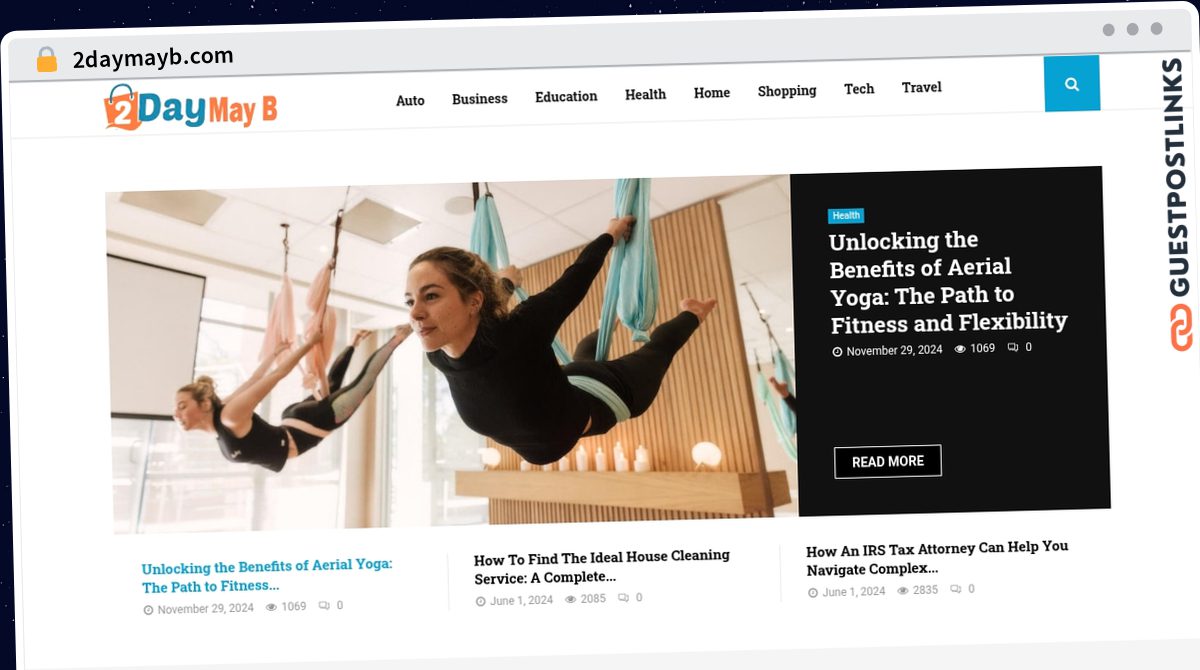This screenshot has width=1200, height=670.
Task: Click the eye views icon in the hero panel
Action: coord(960,349)
